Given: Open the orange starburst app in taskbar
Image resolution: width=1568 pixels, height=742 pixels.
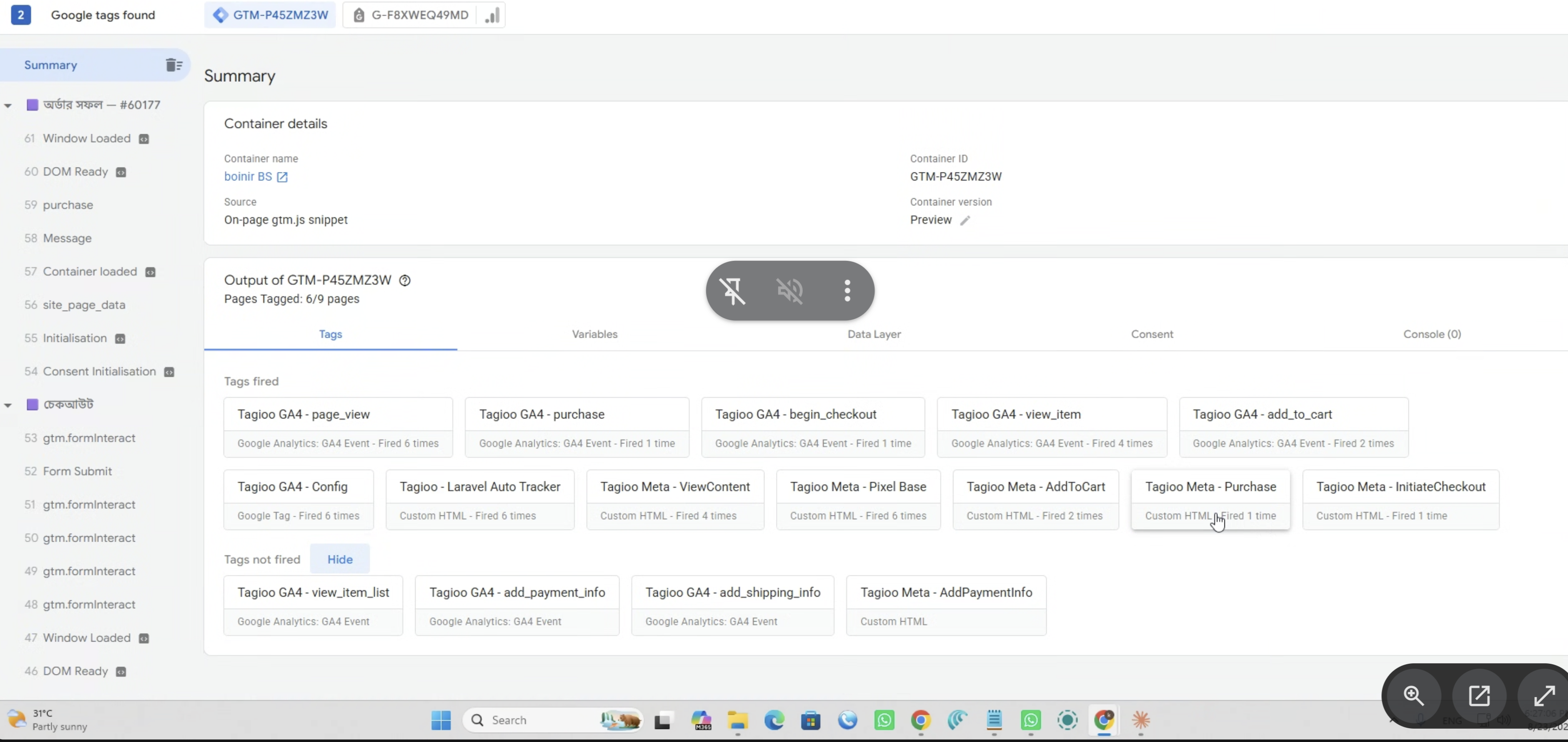Looking at the screenshot, I should click(x=1140, y=720).
